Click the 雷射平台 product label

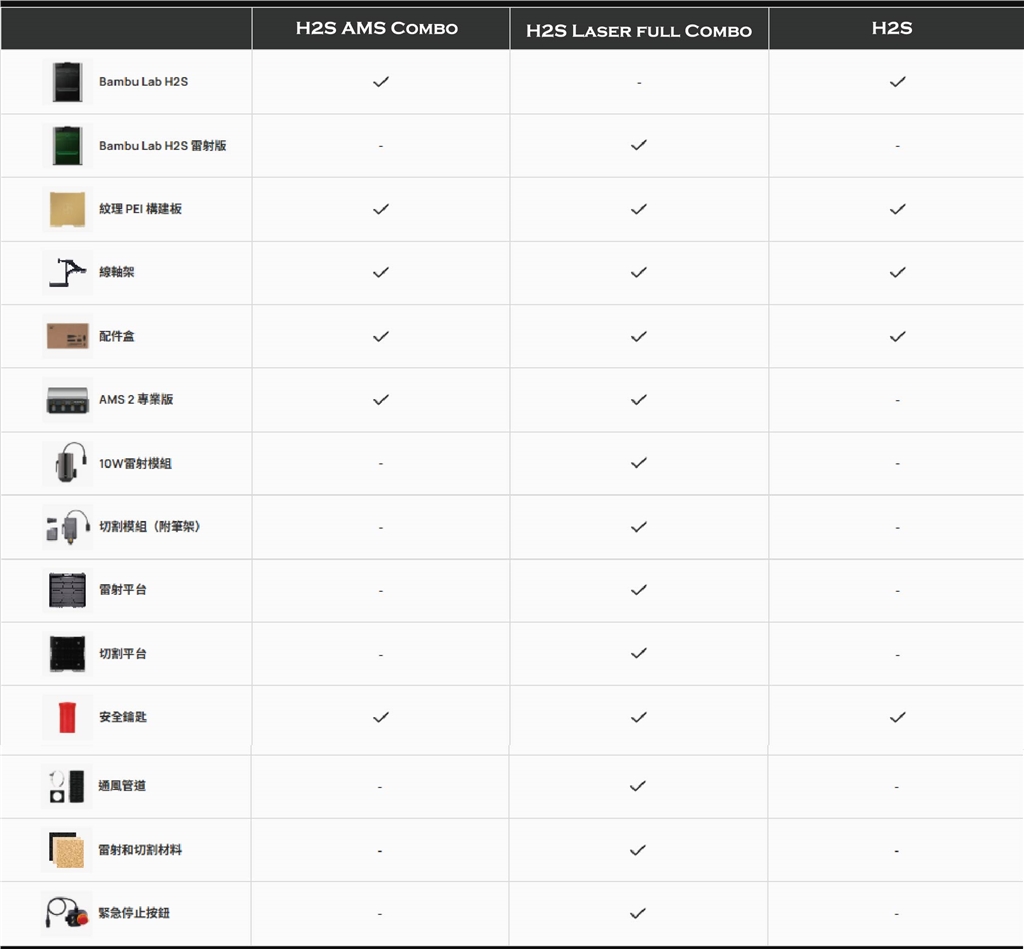(x=122, y=590)
